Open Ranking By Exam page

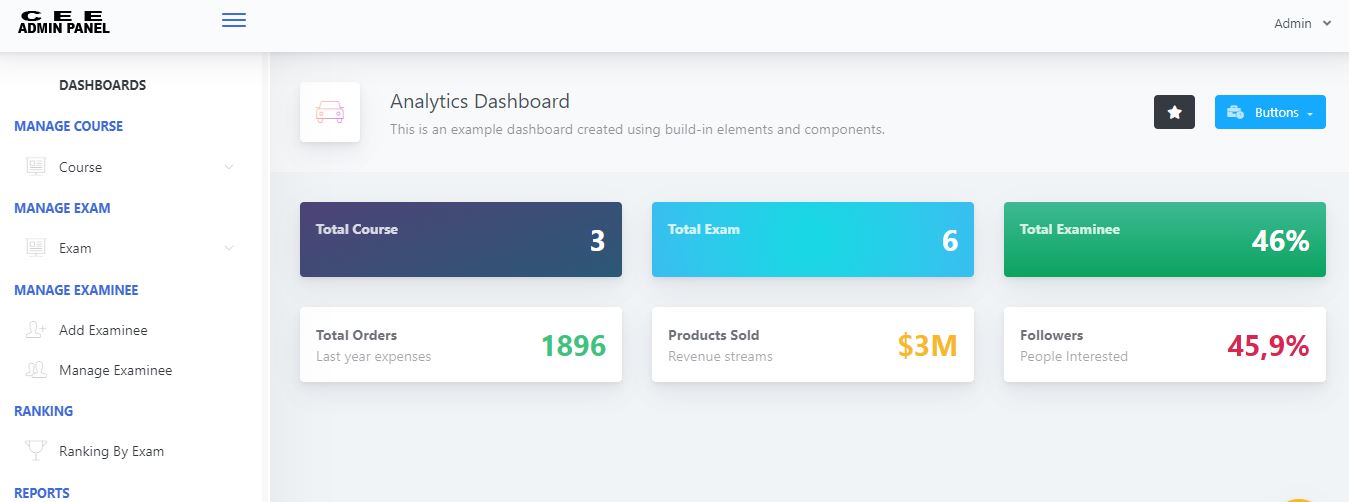pos(131,451)
